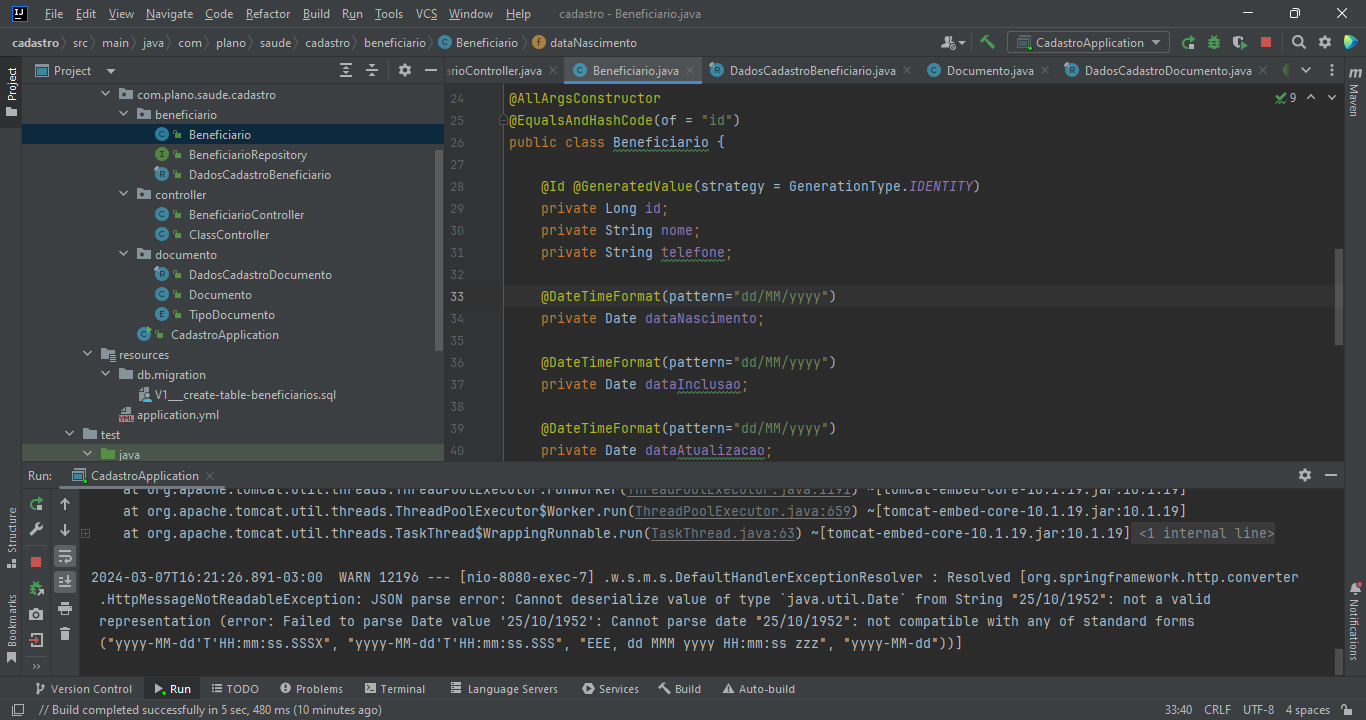The height and width of the screenshot is (720, 1366).
Task: Rerun CadastroApplication from the top toolbar
Action: pyautogui.click(x=1188, y=43)
